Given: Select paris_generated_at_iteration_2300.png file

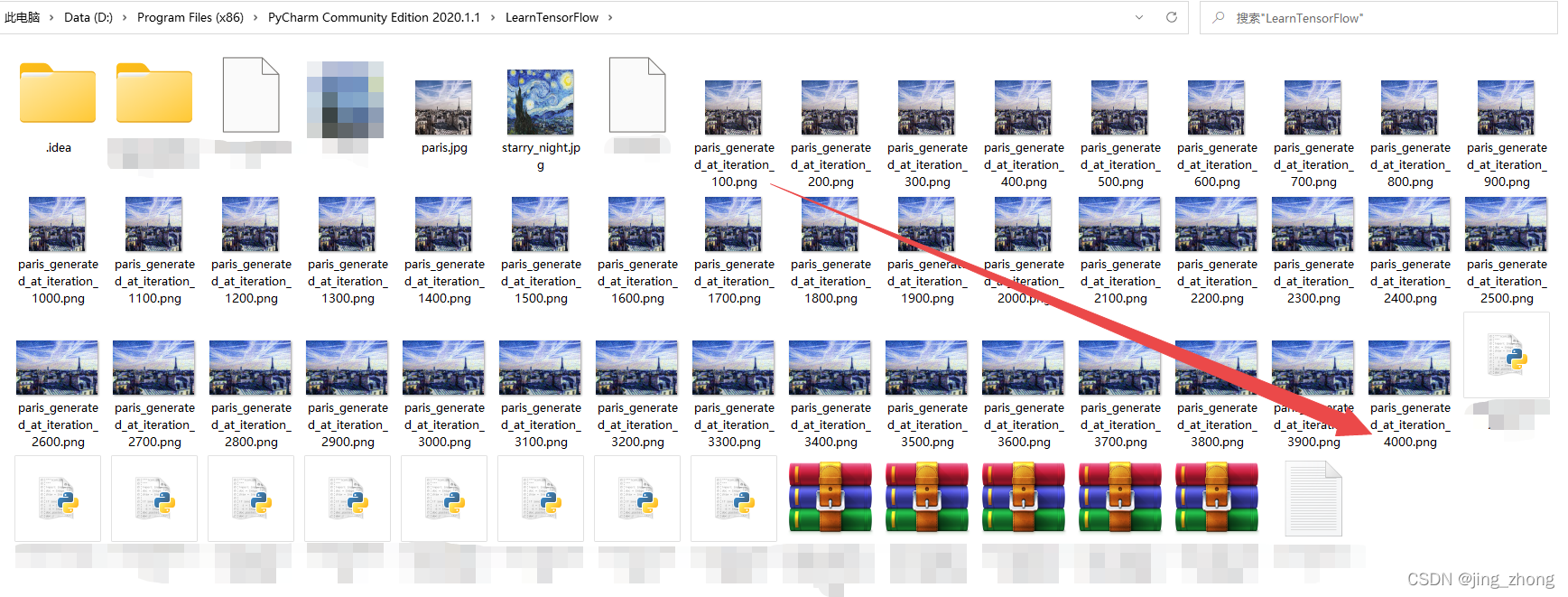Looking at the screenshot, I should pyautogui.click(x=1313, y=251).
